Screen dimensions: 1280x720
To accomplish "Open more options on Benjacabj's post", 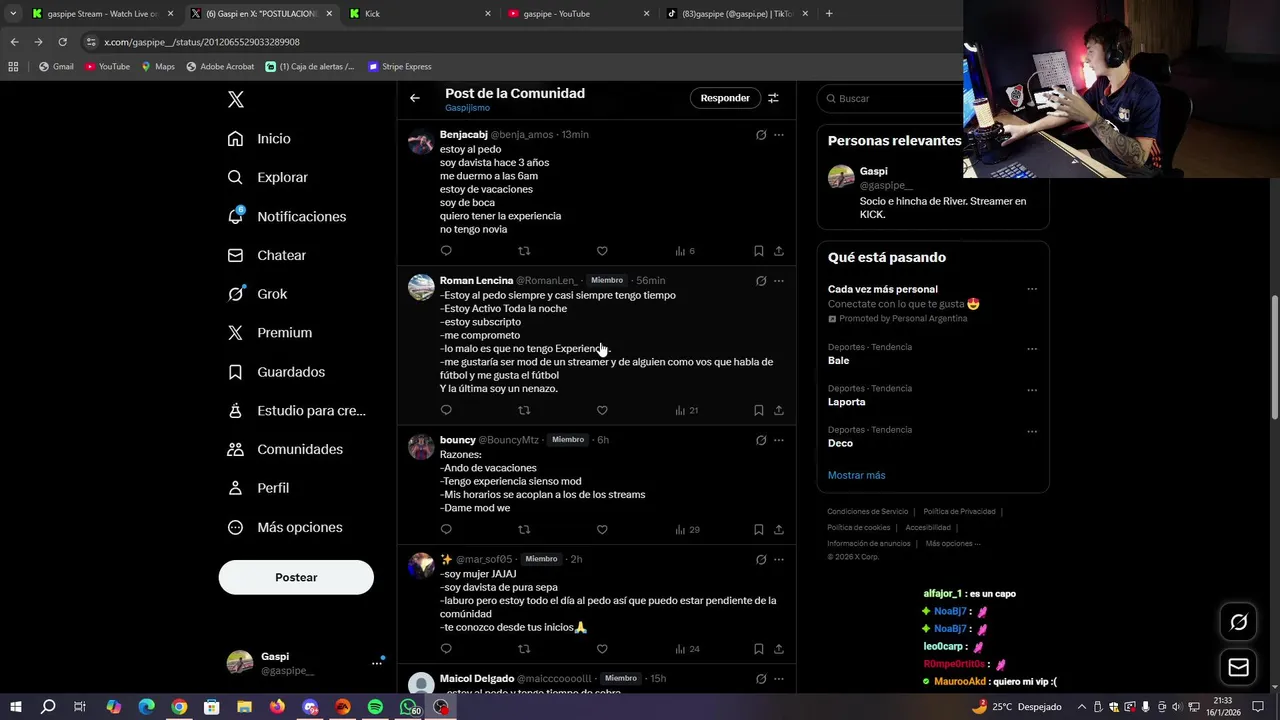I will (779, 135).
